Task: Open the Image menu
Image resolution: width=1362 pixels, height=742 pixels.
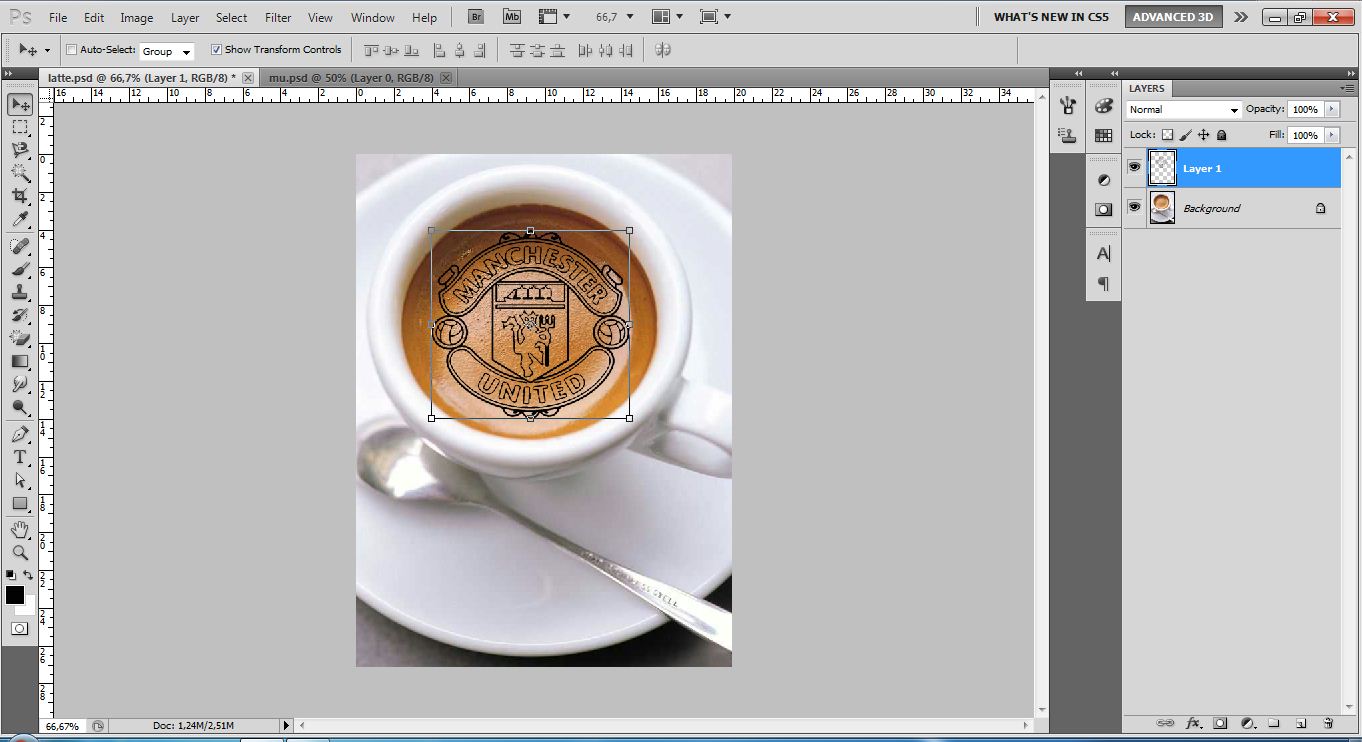Action: (x=137, y=18)
